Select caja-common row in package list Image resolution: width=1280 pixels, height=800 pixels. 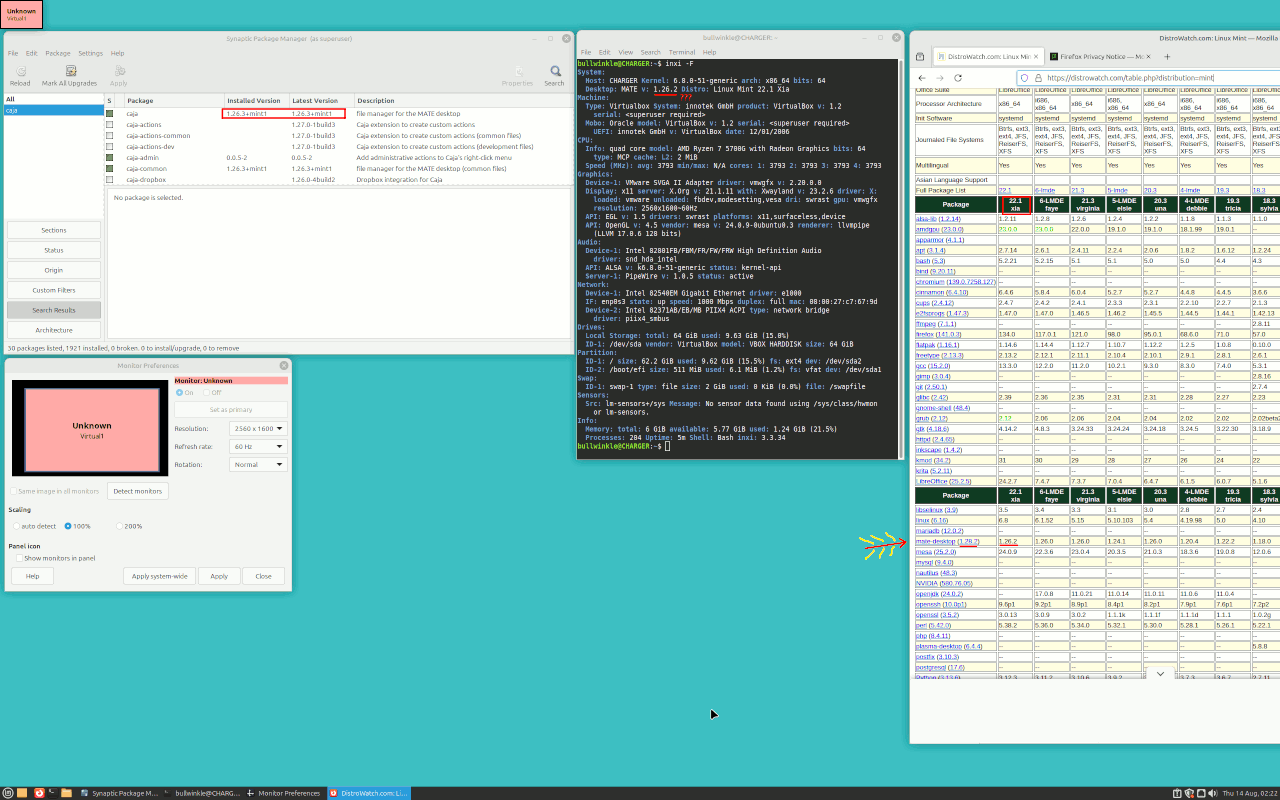pyautogui.click(x=338, y=169)
